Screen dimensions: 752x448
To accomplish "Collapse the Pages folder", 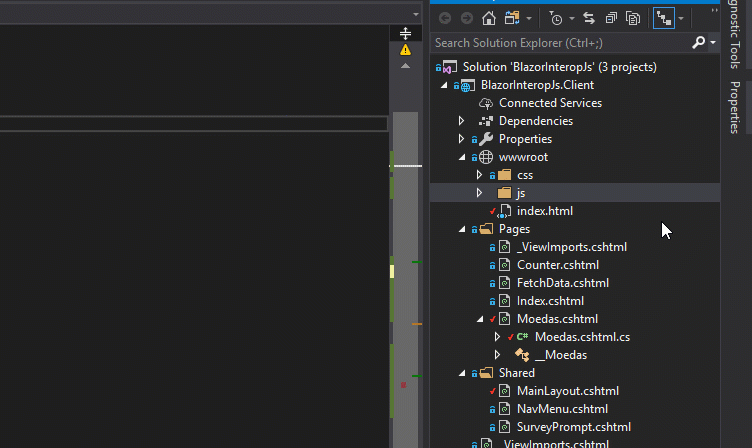I will [462, 229].
